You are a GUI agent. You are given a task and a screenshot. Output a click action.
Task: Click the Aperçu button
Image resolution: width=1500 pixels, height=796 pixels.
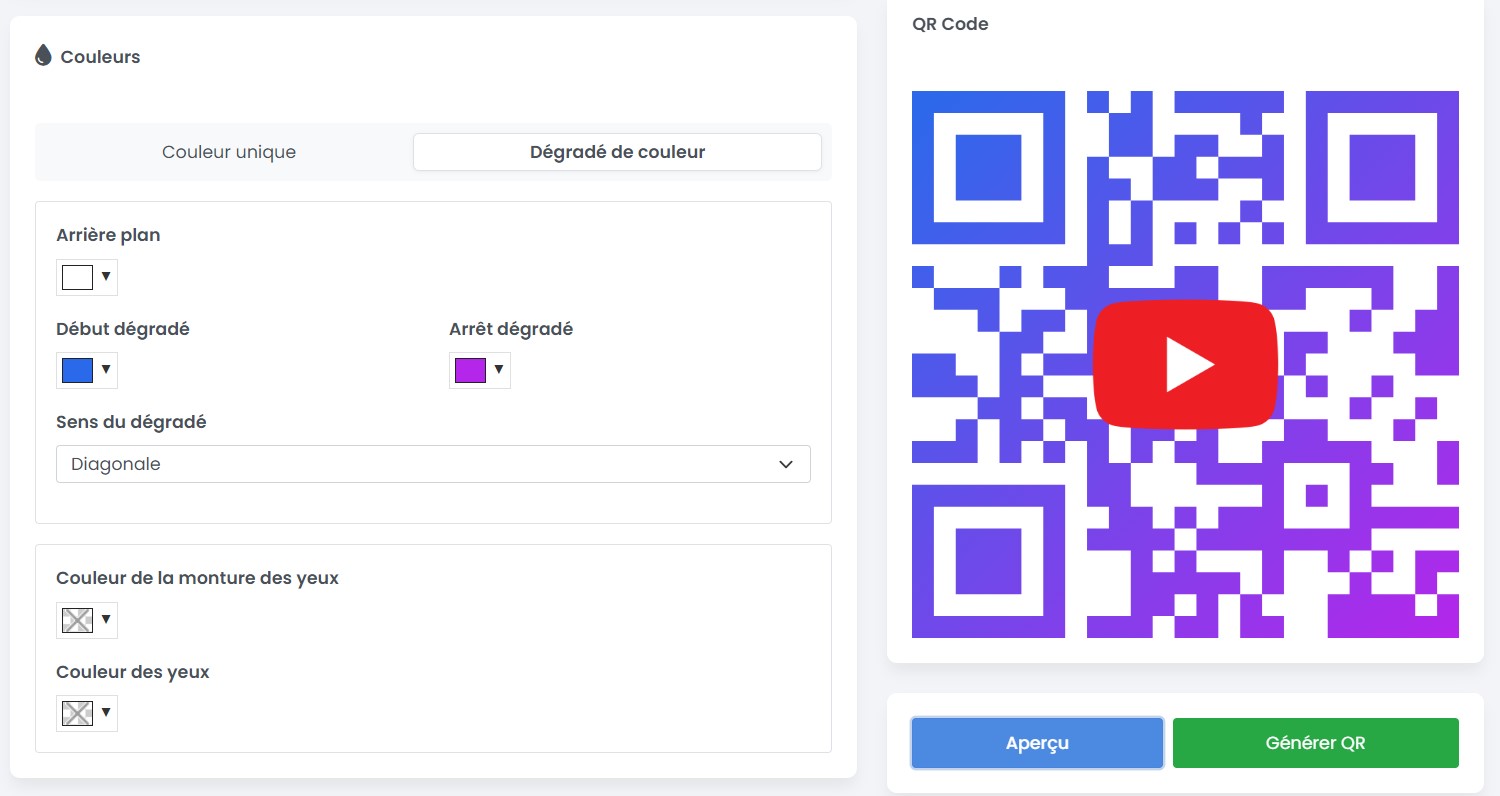pos(1037,742)
